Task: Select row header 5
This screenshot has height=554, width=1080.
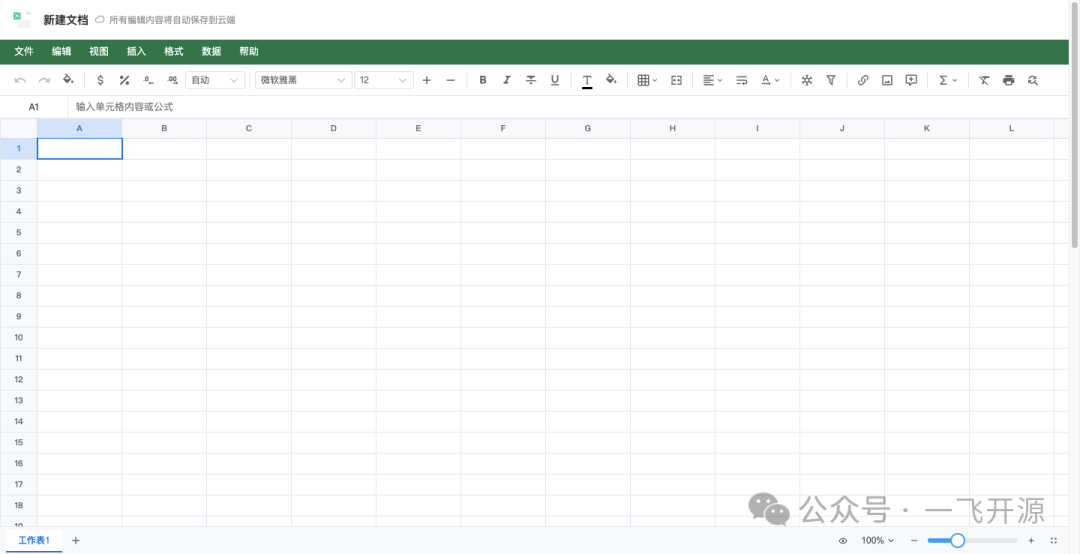Action: [19, 232]
